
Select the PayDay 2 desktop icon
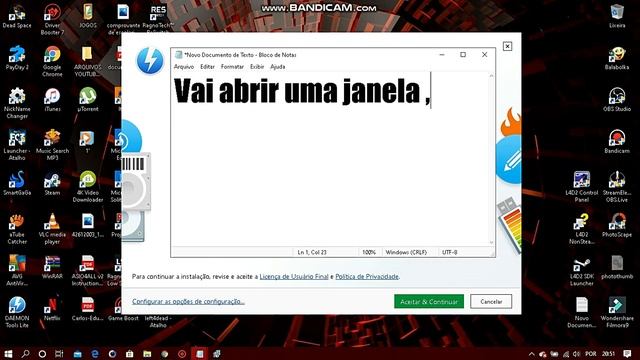[17, 58]
